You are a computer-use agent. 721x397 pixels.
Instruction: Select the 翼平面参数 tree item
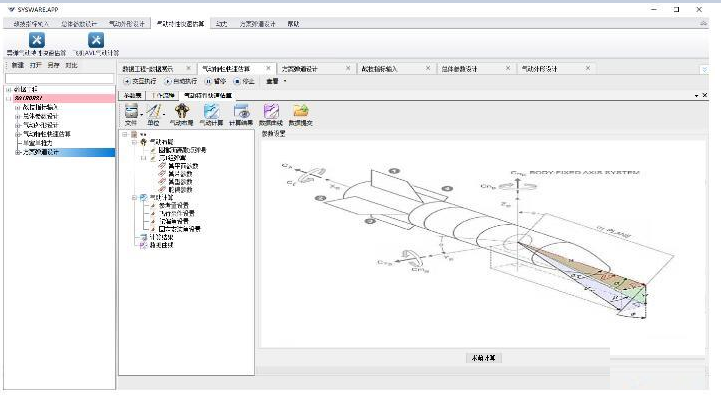183,166
